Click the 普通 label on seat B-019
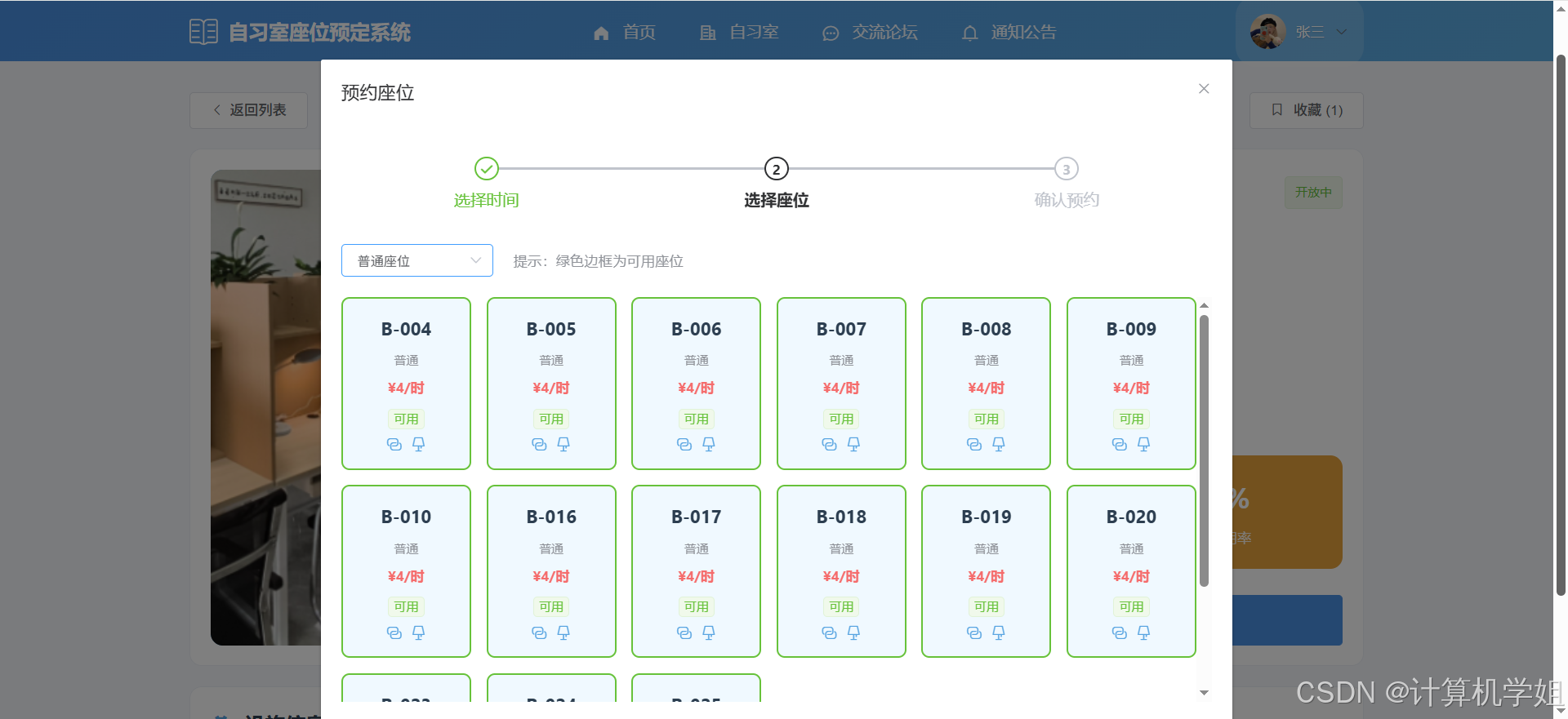Viewport: 1568px width, 719px height. pyautogui.click(x=987, y=548)
